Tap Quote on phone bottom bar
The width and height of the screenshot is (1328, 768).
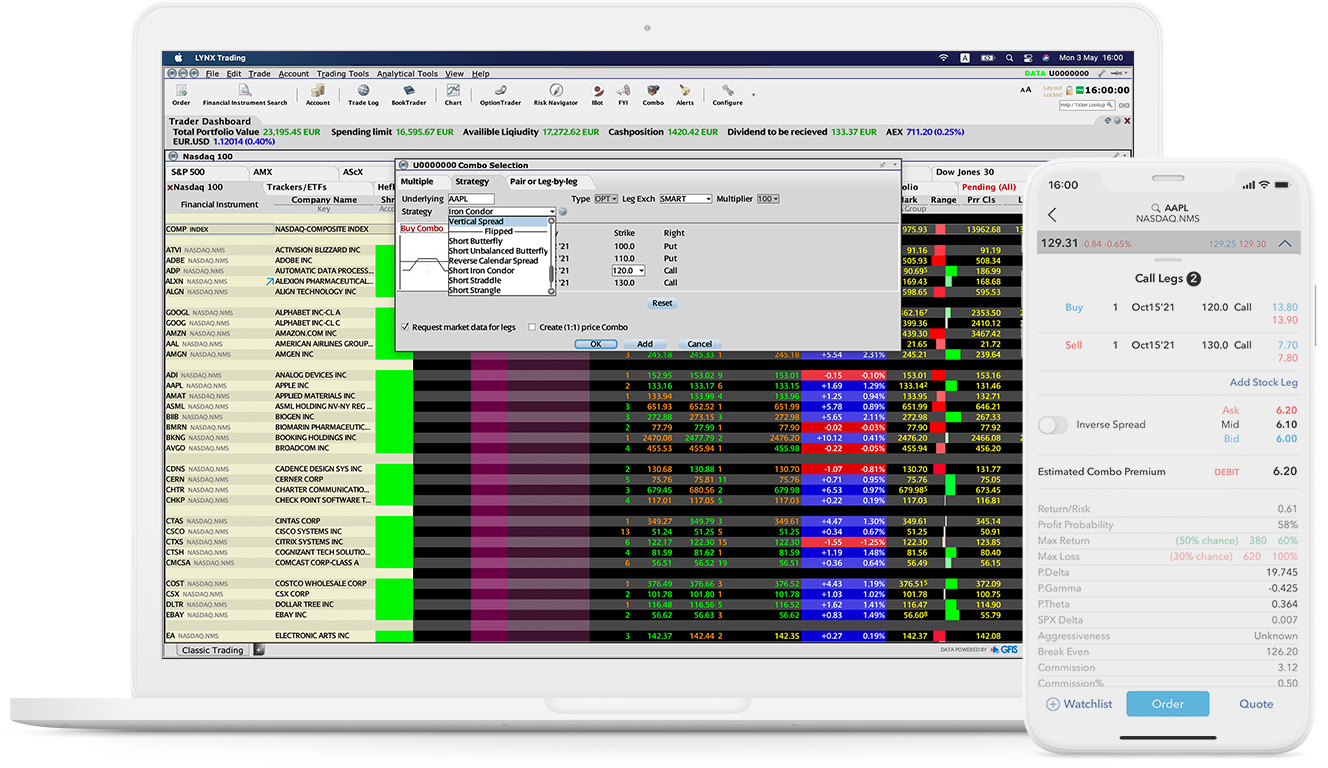click(x=1256, y=704)
